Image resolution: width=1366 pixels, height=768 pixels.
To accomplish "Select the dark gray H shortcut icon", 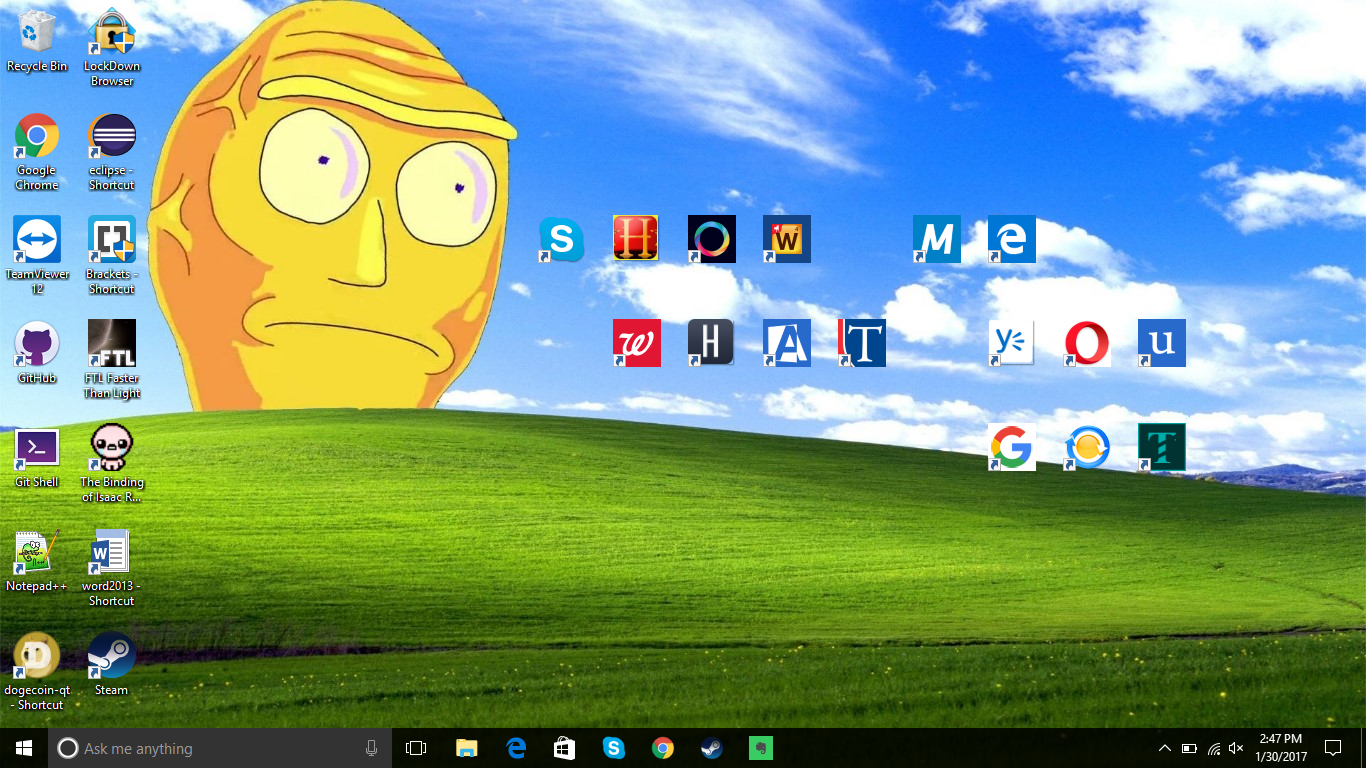I will (712, 343).
